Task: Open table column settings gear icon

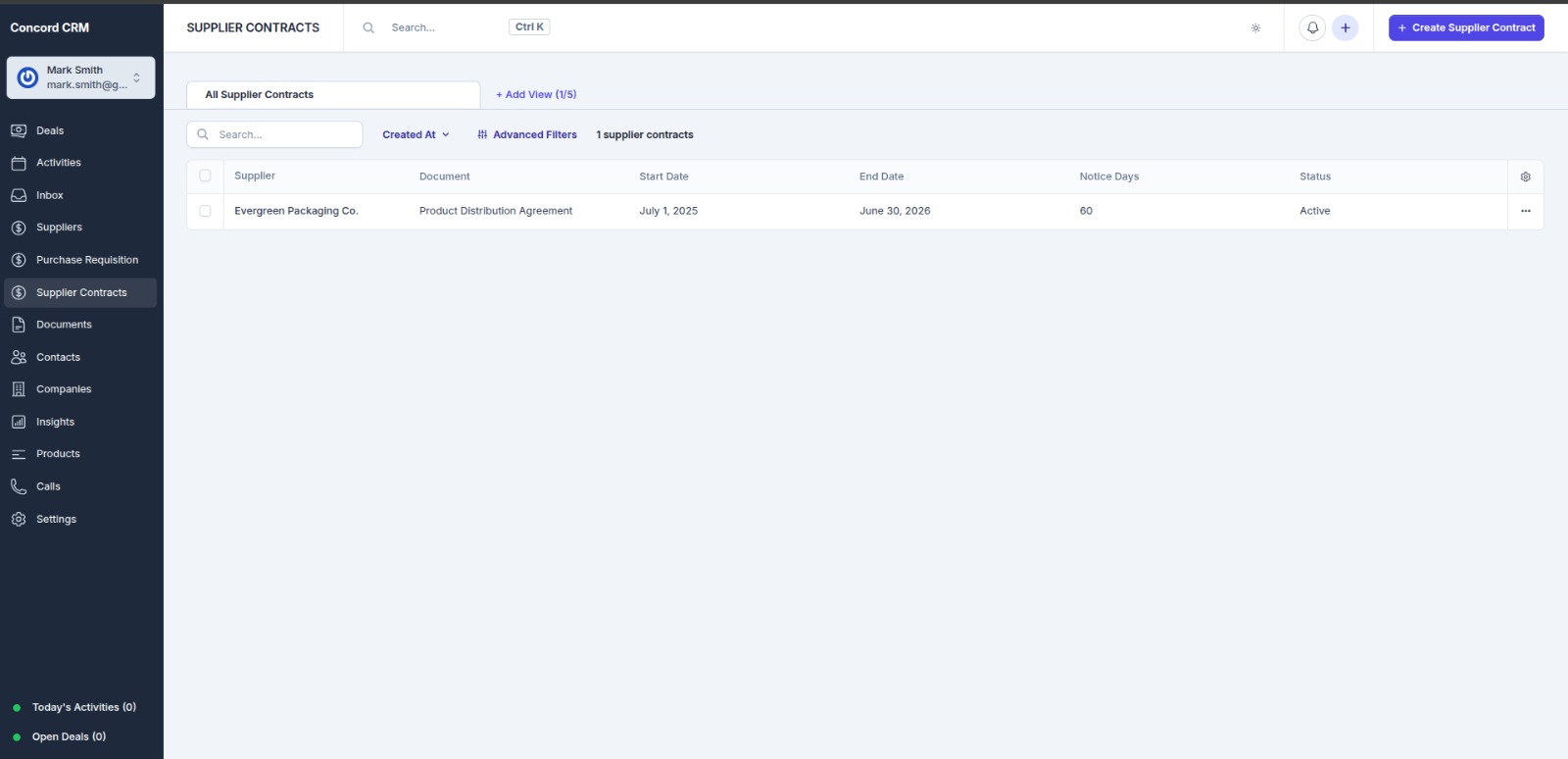Action: click(x=1525, y=177)
